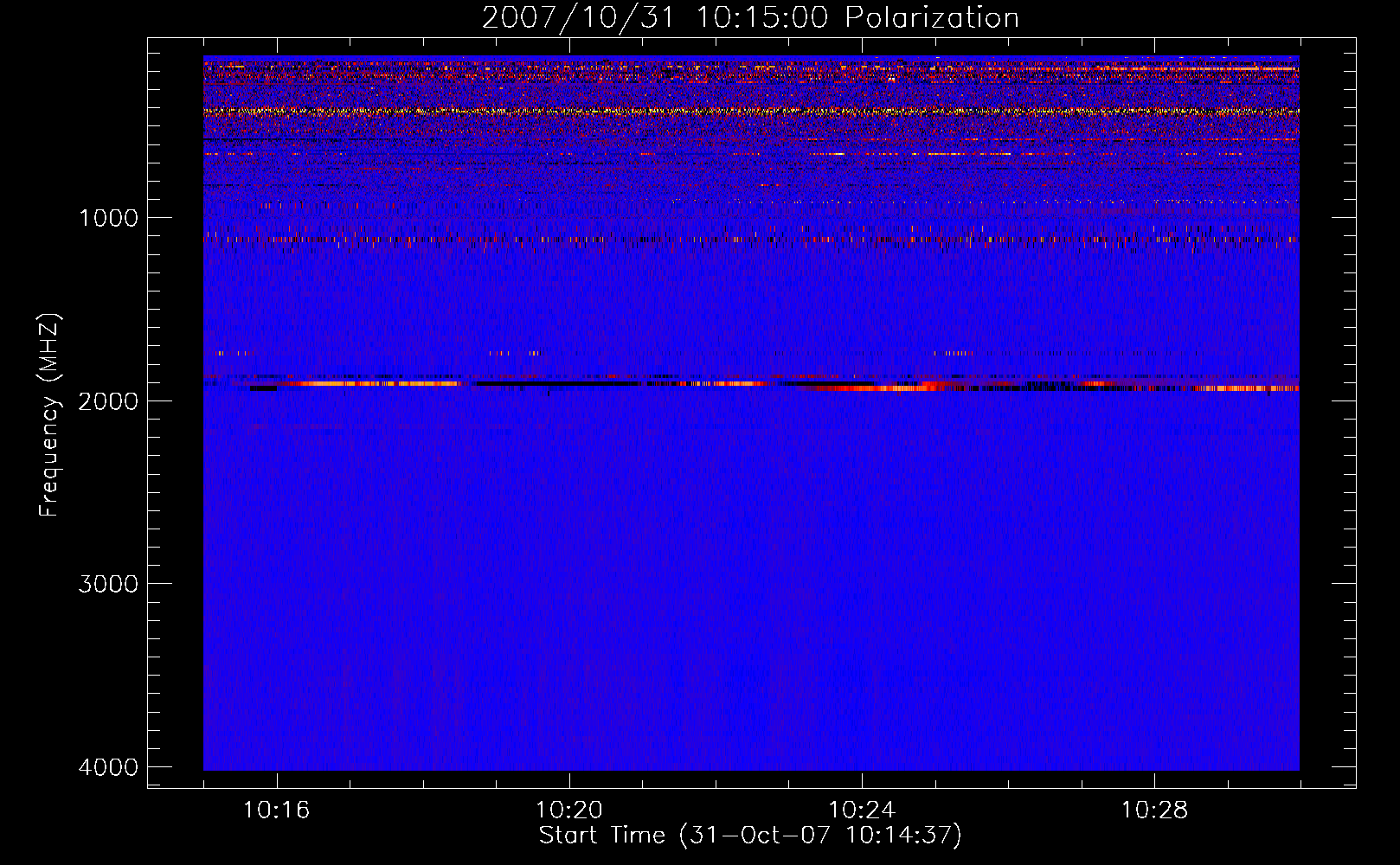Click the 1000 frequency tick label
The width and height of the screenshot is (1400, 865).
coord(108,218)
